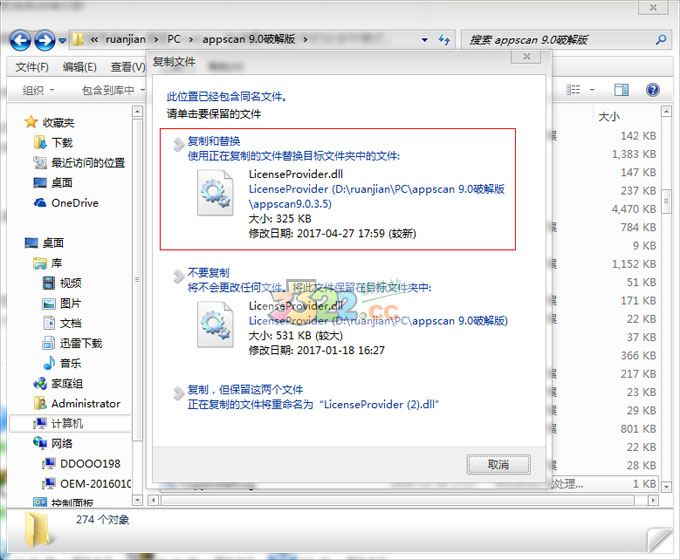The image size is (680, 560).
Task: Open the 编辑(E) menu
Action: 79,67
